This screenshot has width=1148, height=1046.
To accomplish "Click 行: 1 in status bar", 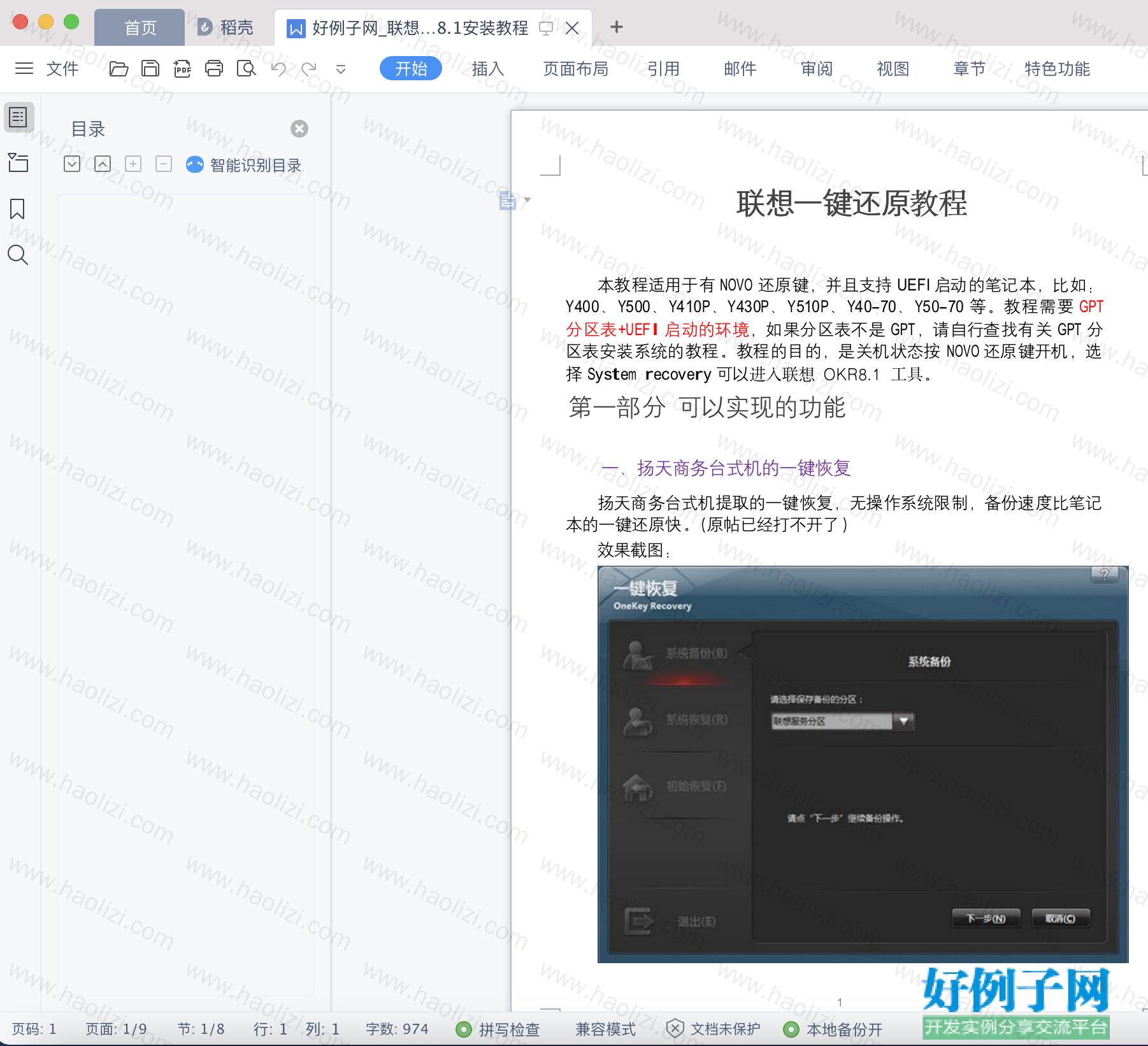I will tap(270, 1029).
